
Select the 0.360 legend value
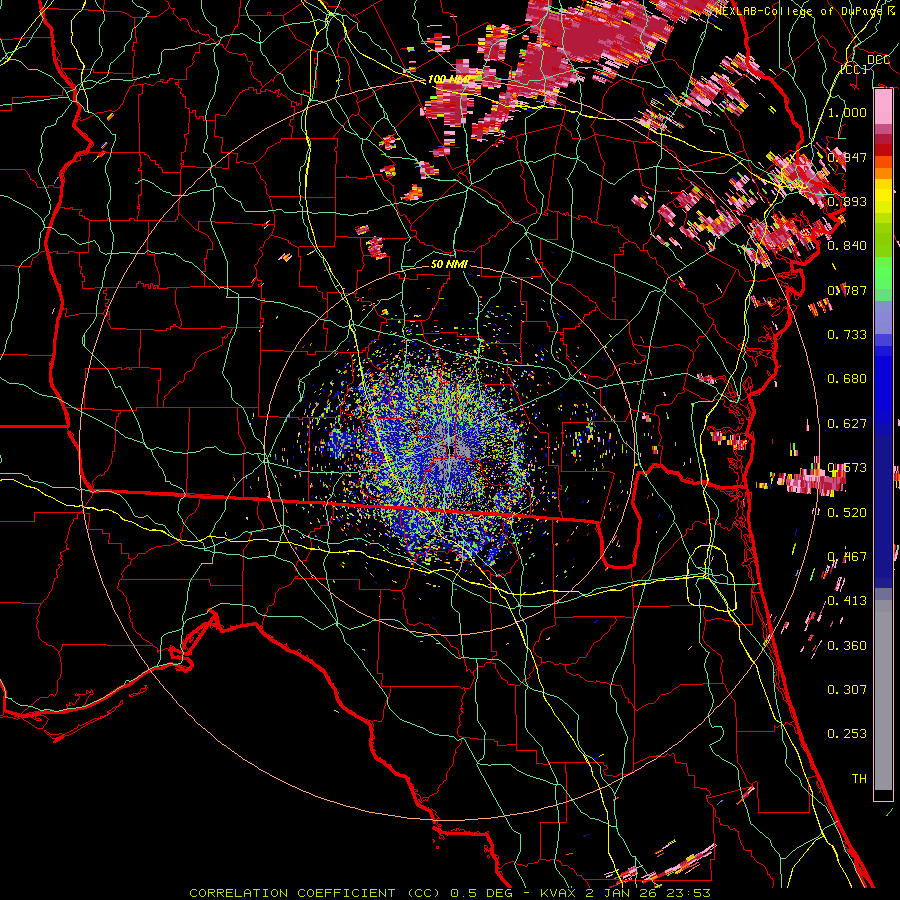coord(847,646)
